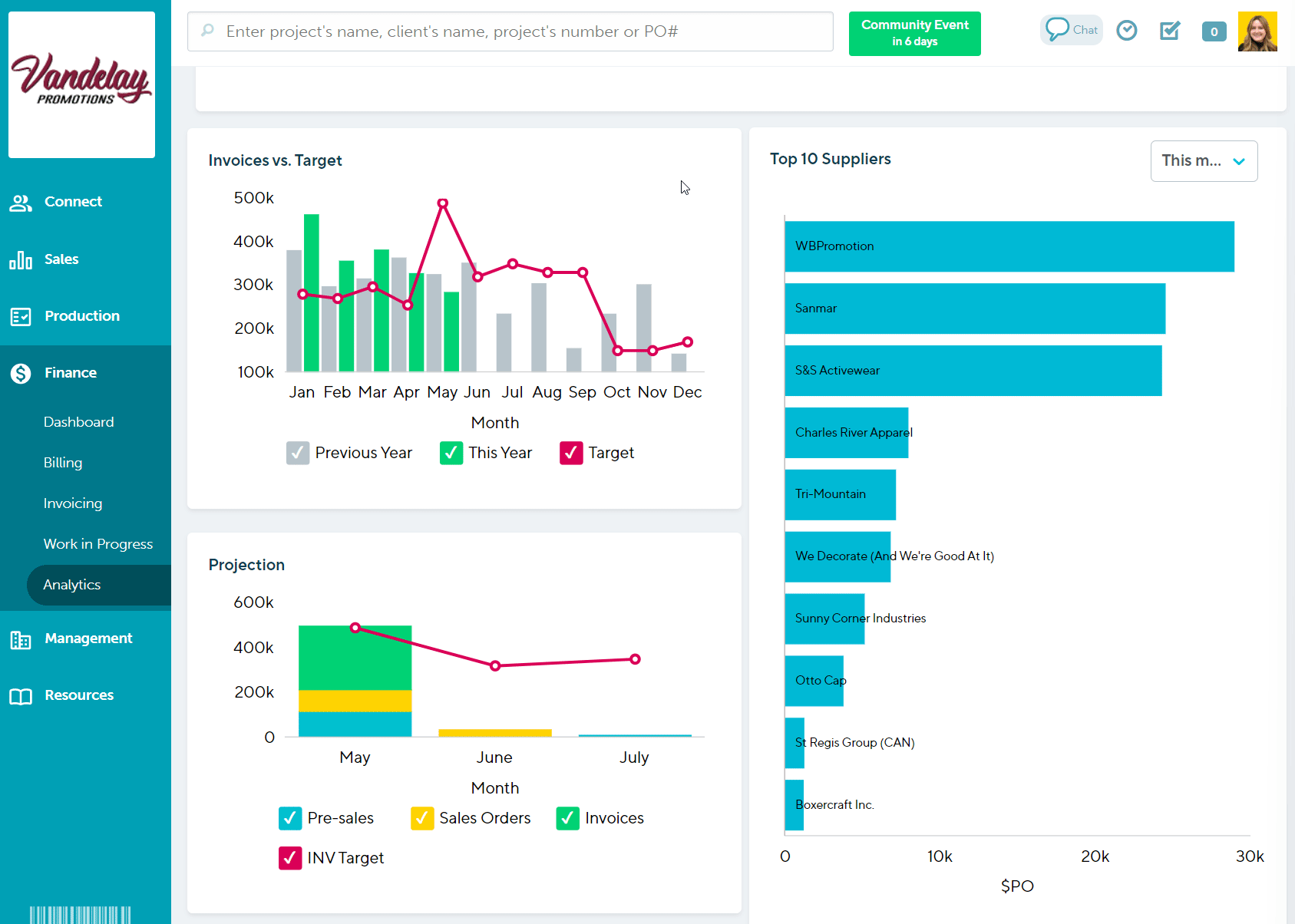Screen dimensions: 1295x924
Task: Open the 'This m...' time period dropdown
Action: coord(1203,161)
